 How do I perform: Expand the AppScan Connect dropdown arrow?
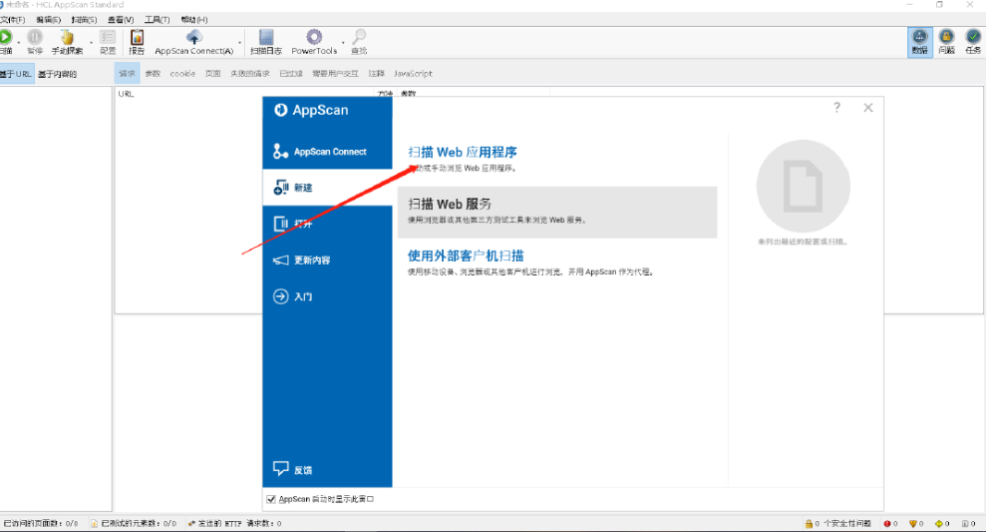(x=240, y=42)
